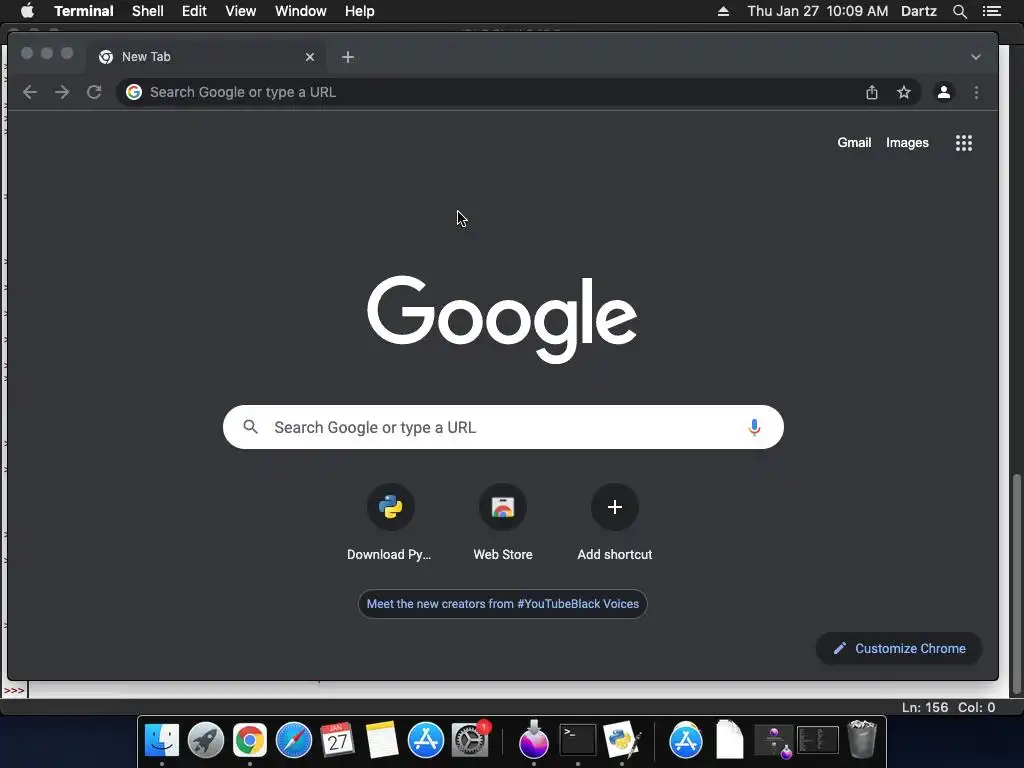
Task: Close the New Tab tab
Action: pos(310,57)
